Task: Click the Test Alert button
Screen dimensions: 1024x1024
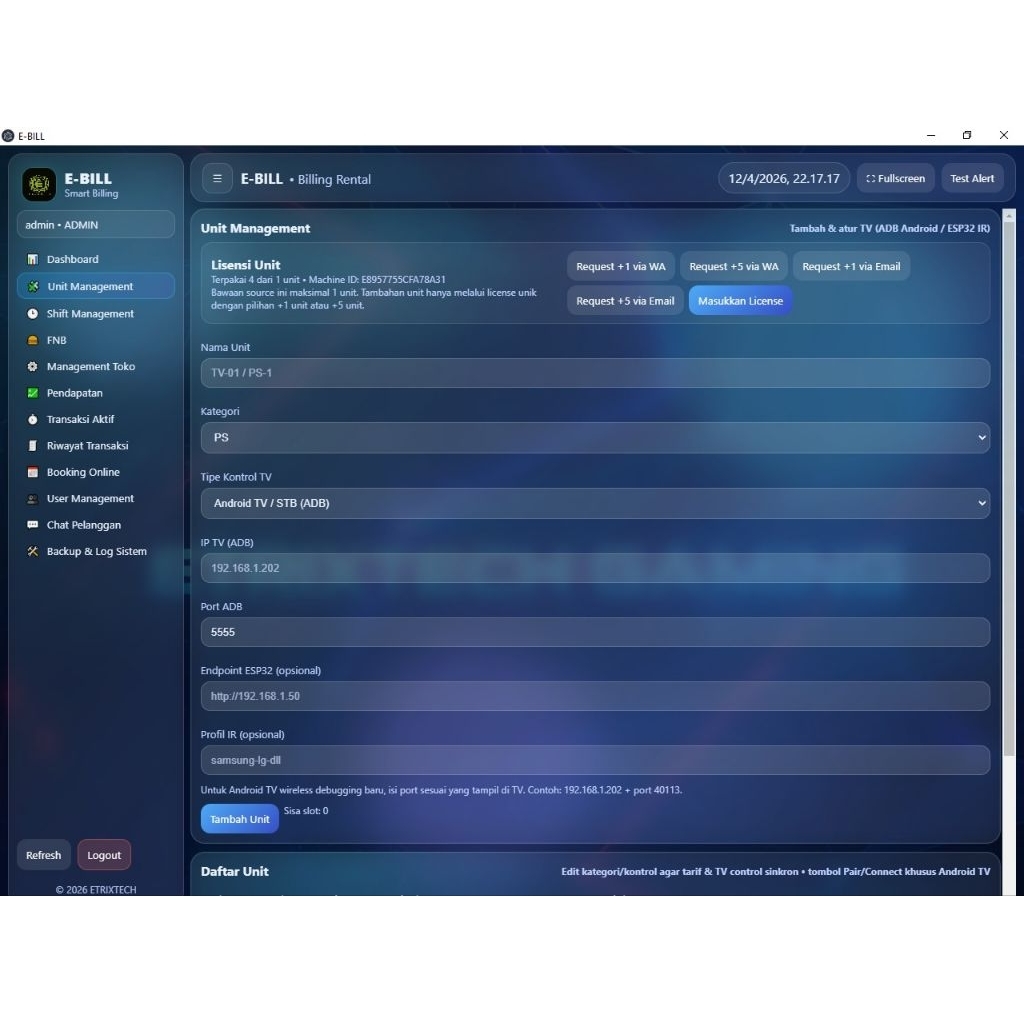Action: coord(972,178)
